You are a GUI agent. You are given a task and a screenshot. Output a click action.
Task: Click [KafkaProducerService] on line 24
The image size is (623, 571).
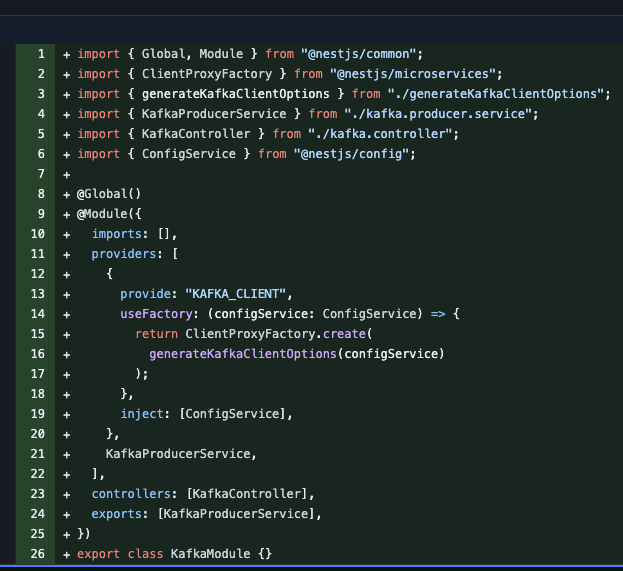pos(236,514)
